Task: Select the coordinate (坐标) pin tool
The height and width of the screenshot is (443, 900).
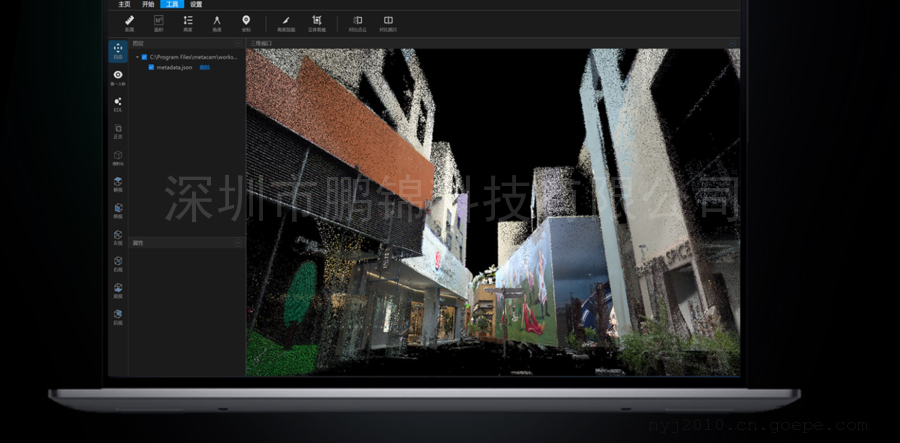Action: (246, 22)
